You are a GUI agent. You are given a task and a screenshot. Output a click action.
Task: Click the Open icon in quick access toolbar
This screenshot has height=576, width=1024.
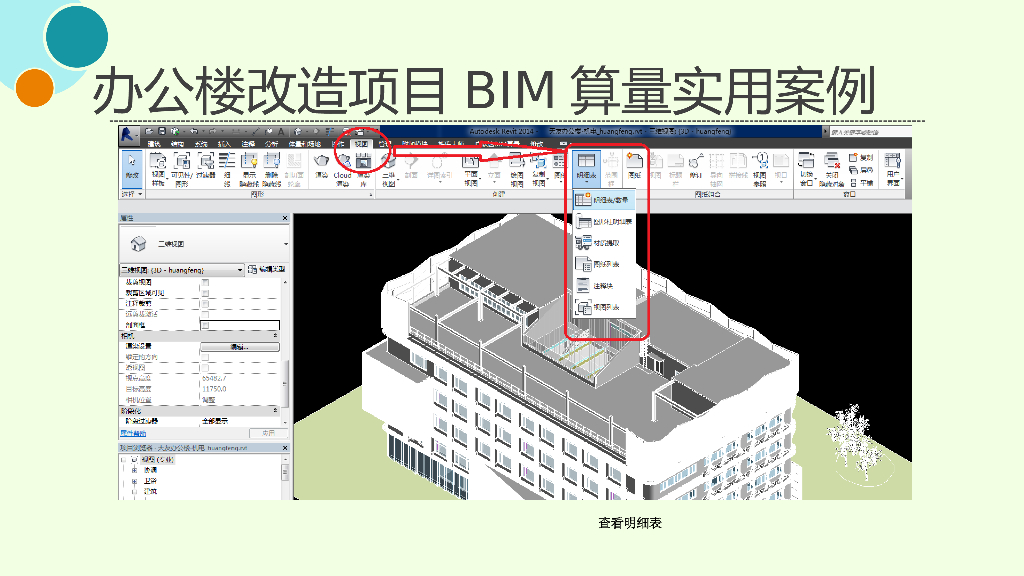[x=150, y=131]
